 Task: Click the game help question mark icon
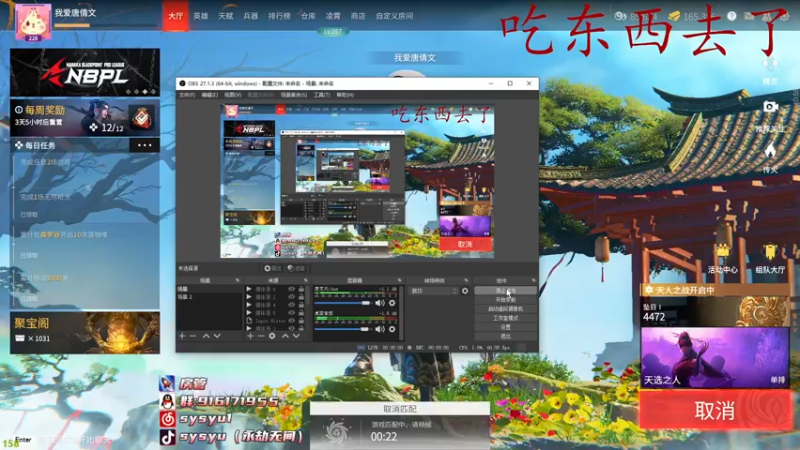click(x=732, y=16)
